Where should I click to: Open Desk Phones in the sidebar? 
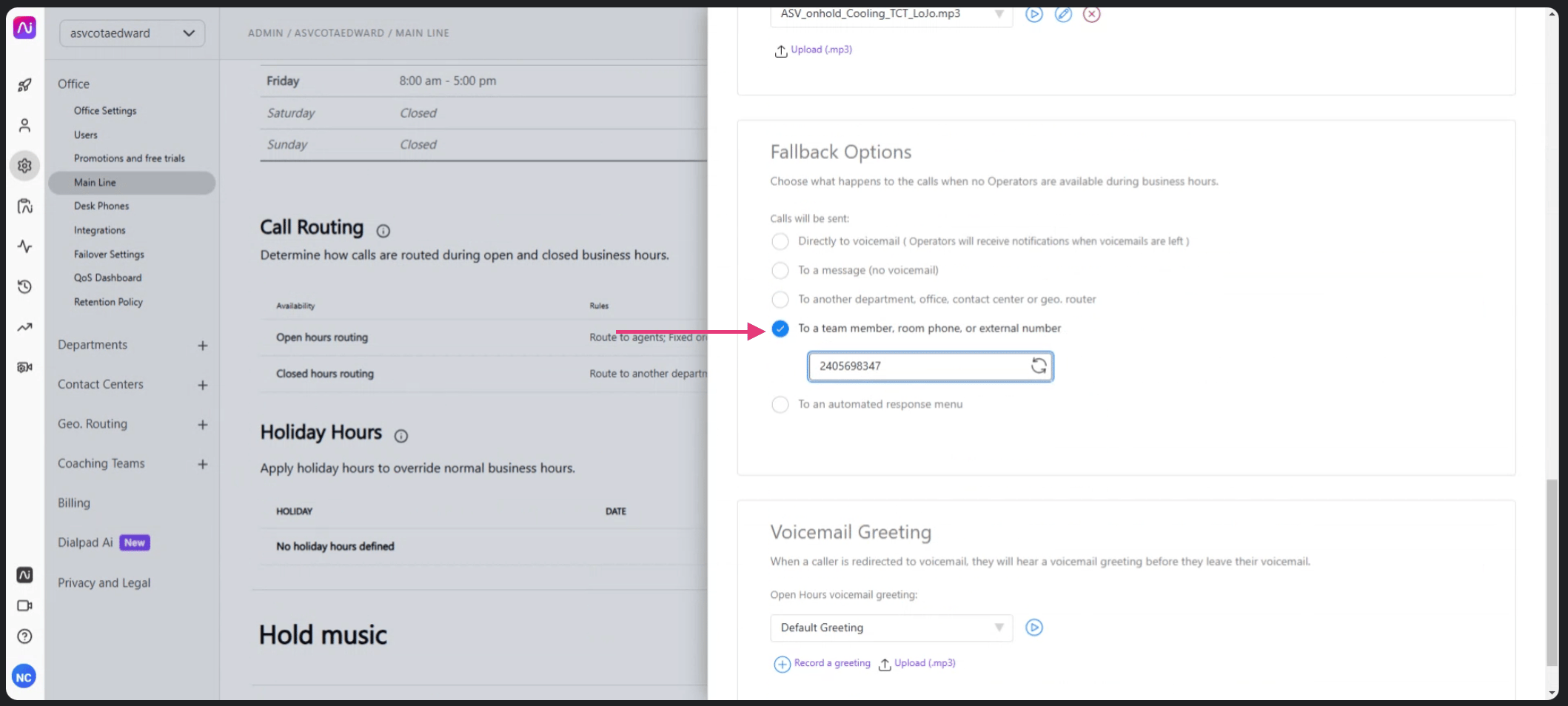(x=101, y=206)
